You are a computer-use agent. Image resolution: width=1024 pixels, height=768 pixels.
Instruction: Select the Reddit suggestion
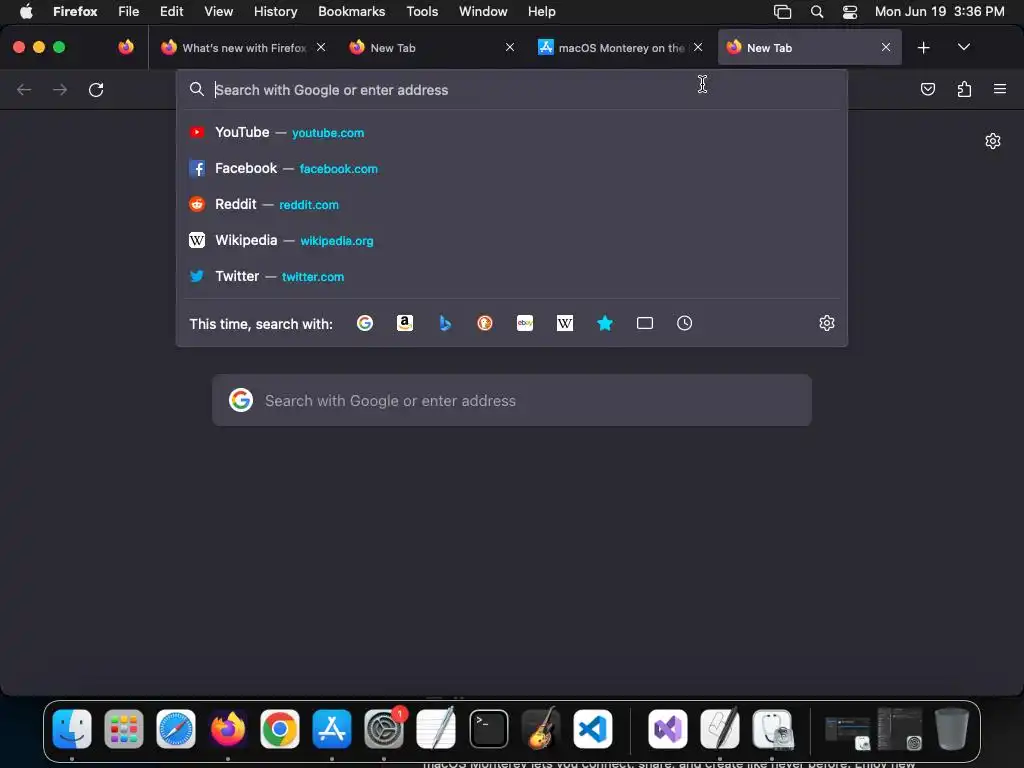tap(512, 204)
